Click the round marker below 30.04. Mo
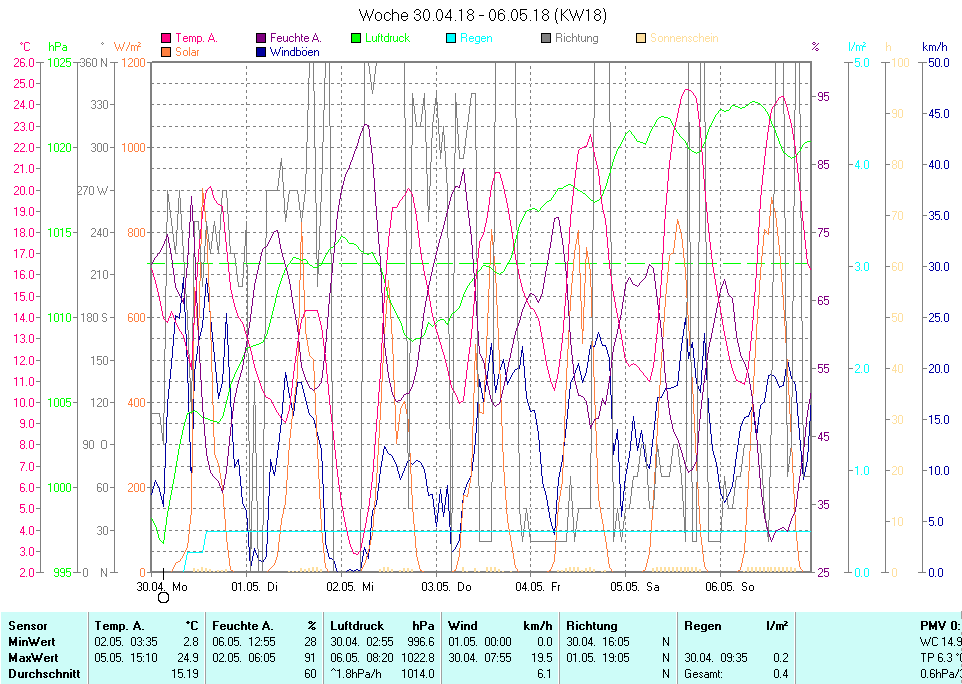The image size is (962, 684). (163, 598)
